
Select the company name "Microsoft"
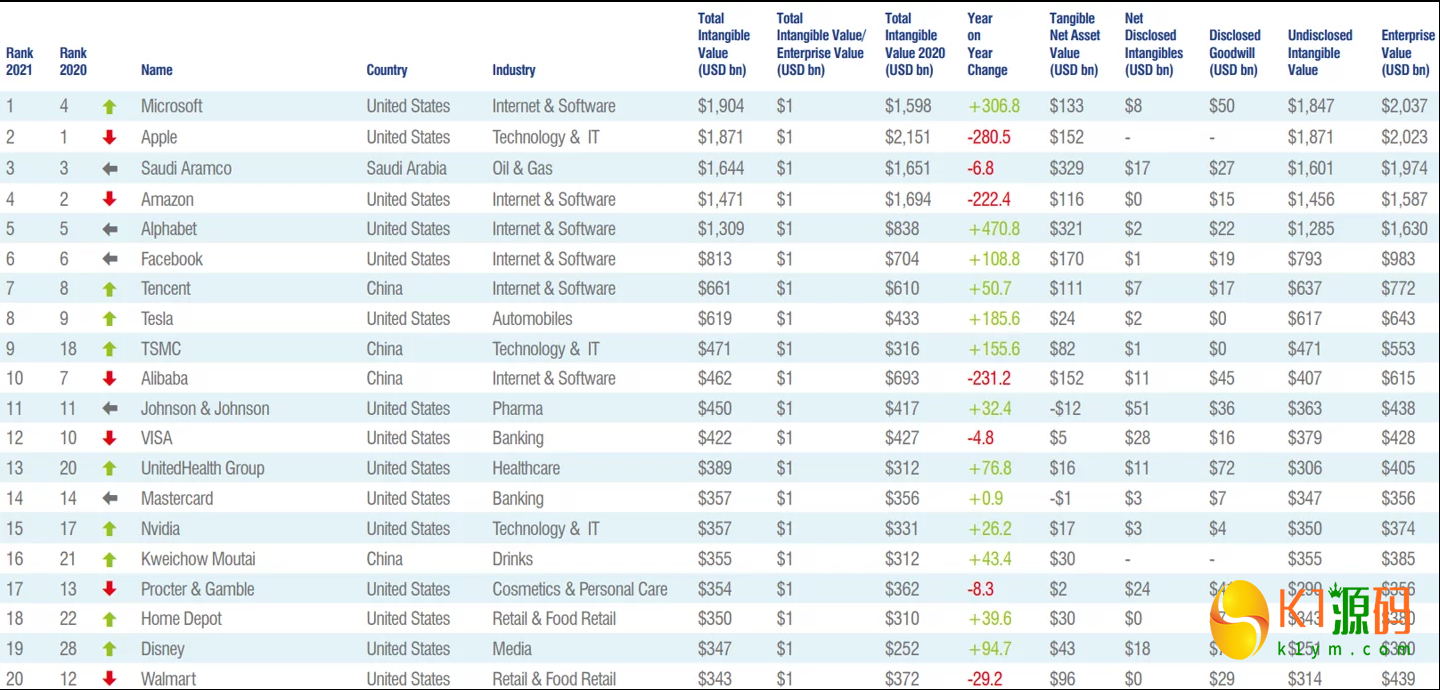click(172, 106)
